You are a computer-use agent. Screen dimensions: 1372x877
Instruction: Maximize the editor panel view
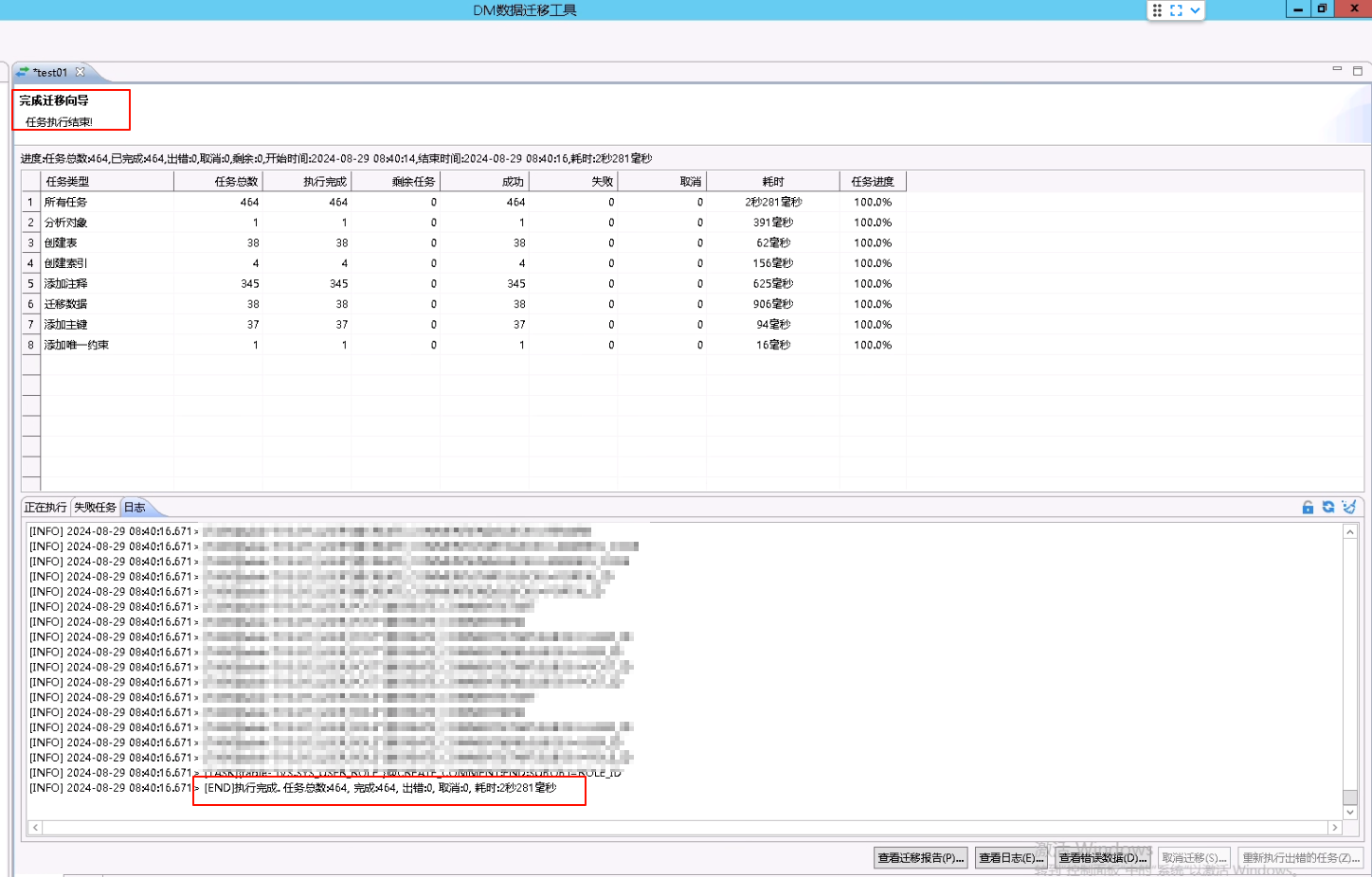1357,71
